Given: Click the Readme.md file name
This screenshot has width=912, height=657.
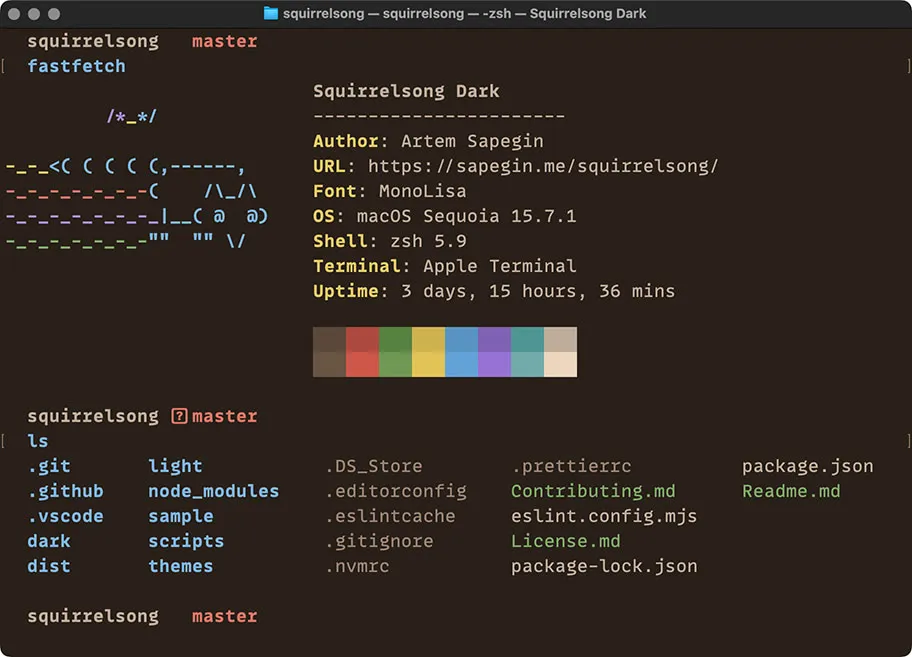Looking at the screenshot, I should [791, 491].
